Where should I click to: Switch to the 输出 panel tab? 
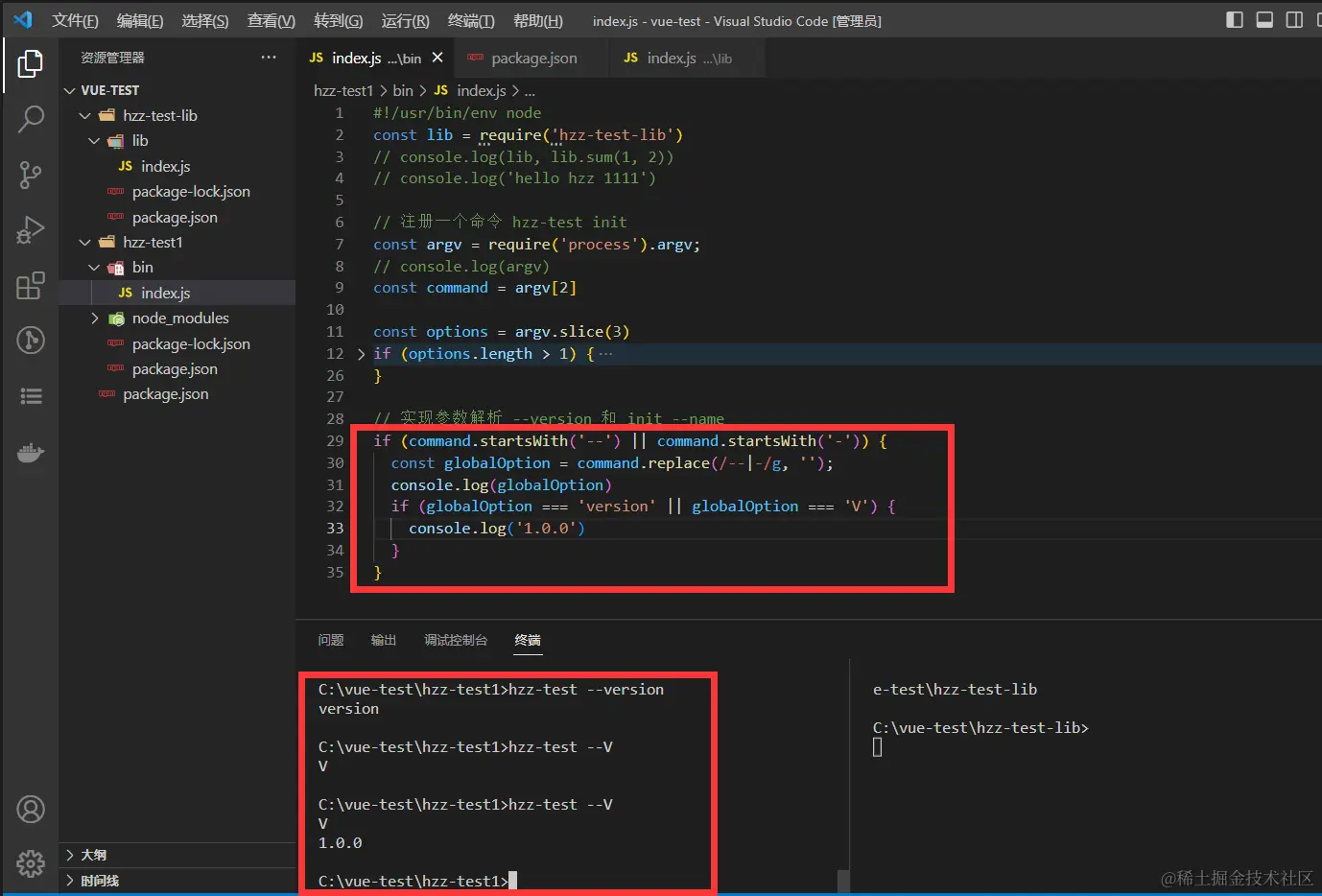[384, 640]
